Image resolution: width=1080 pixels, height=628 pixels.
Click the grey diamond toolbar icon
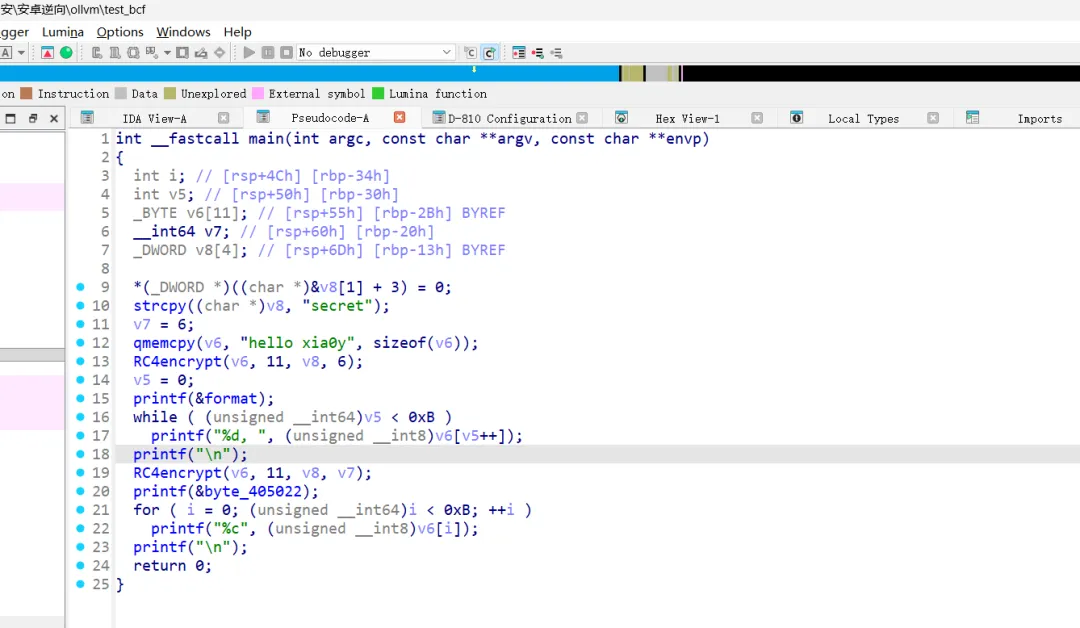pyautogui.click(x=220, y=53)
